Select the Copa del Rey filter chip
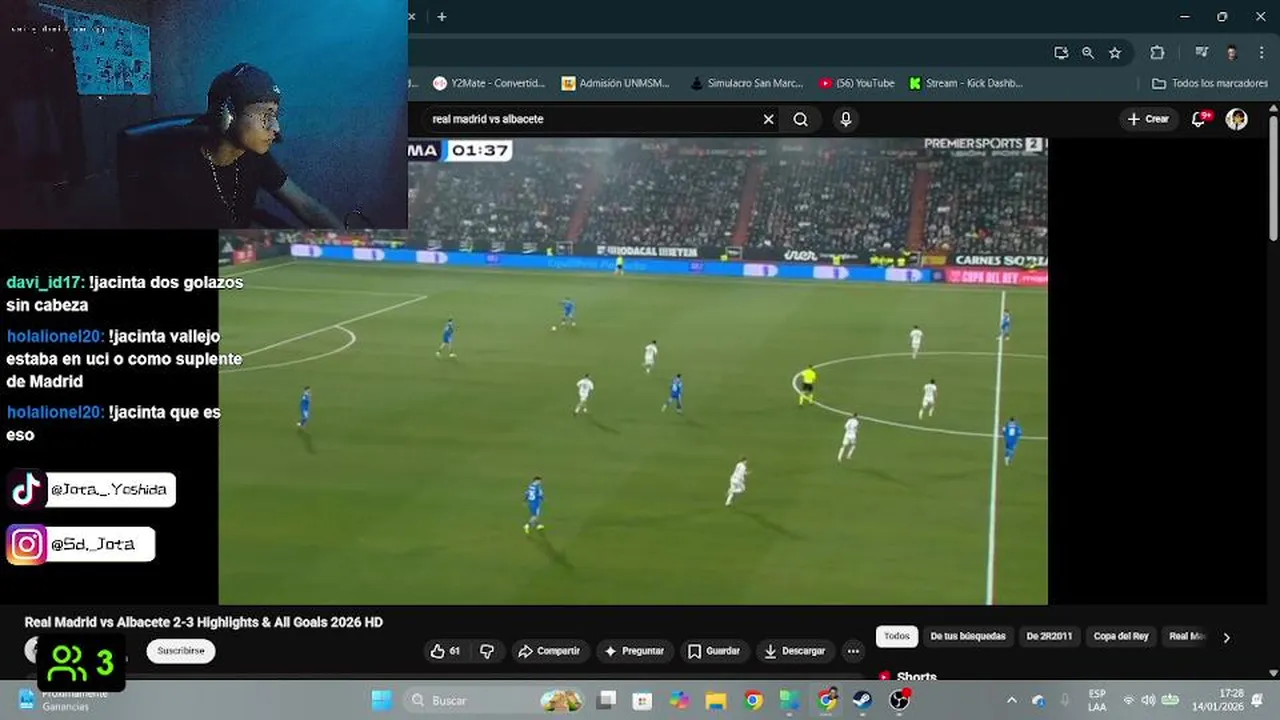Image resolution: width=1280 pixels, height=720 pixels. tap(1121, 636)
